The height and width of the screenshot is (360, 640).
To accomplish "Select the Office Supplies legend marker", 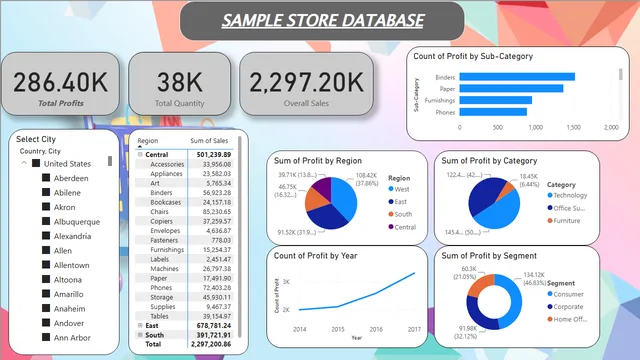I will point(550,208).
